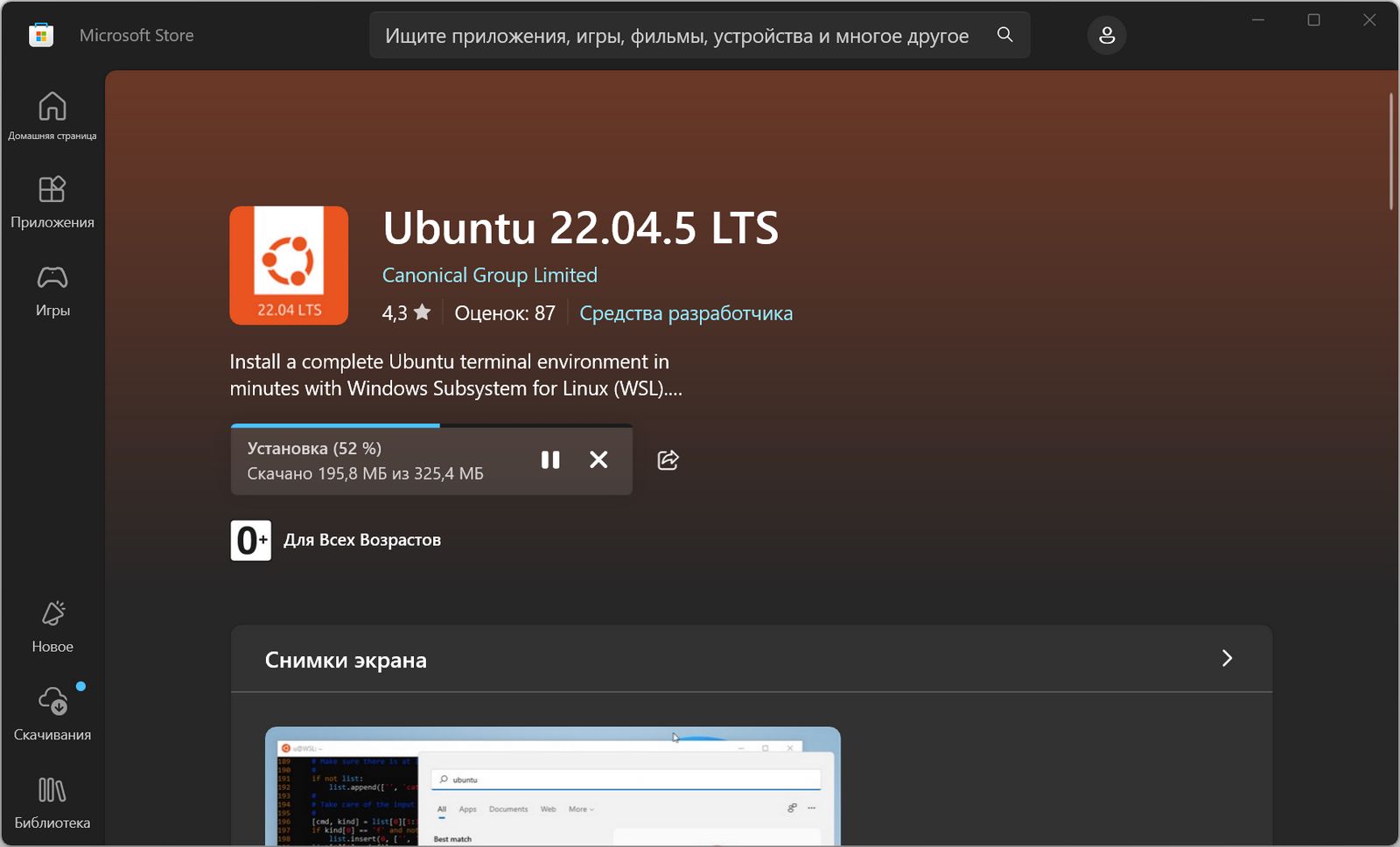
Task: Pause the Ubuntu download
Action: tap(550, 459)
